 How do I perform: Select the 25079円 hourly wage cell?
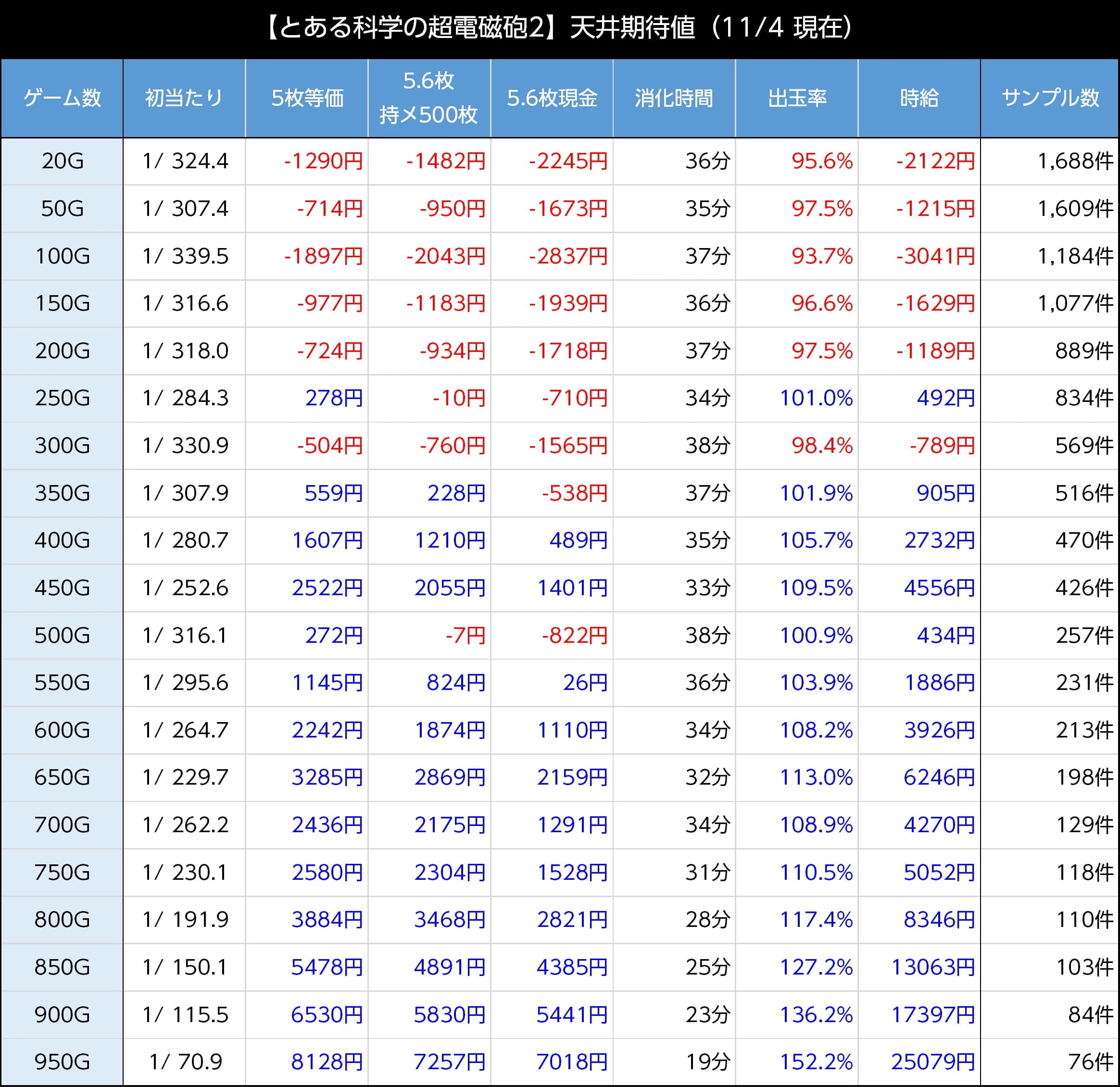click(932, 1062)
